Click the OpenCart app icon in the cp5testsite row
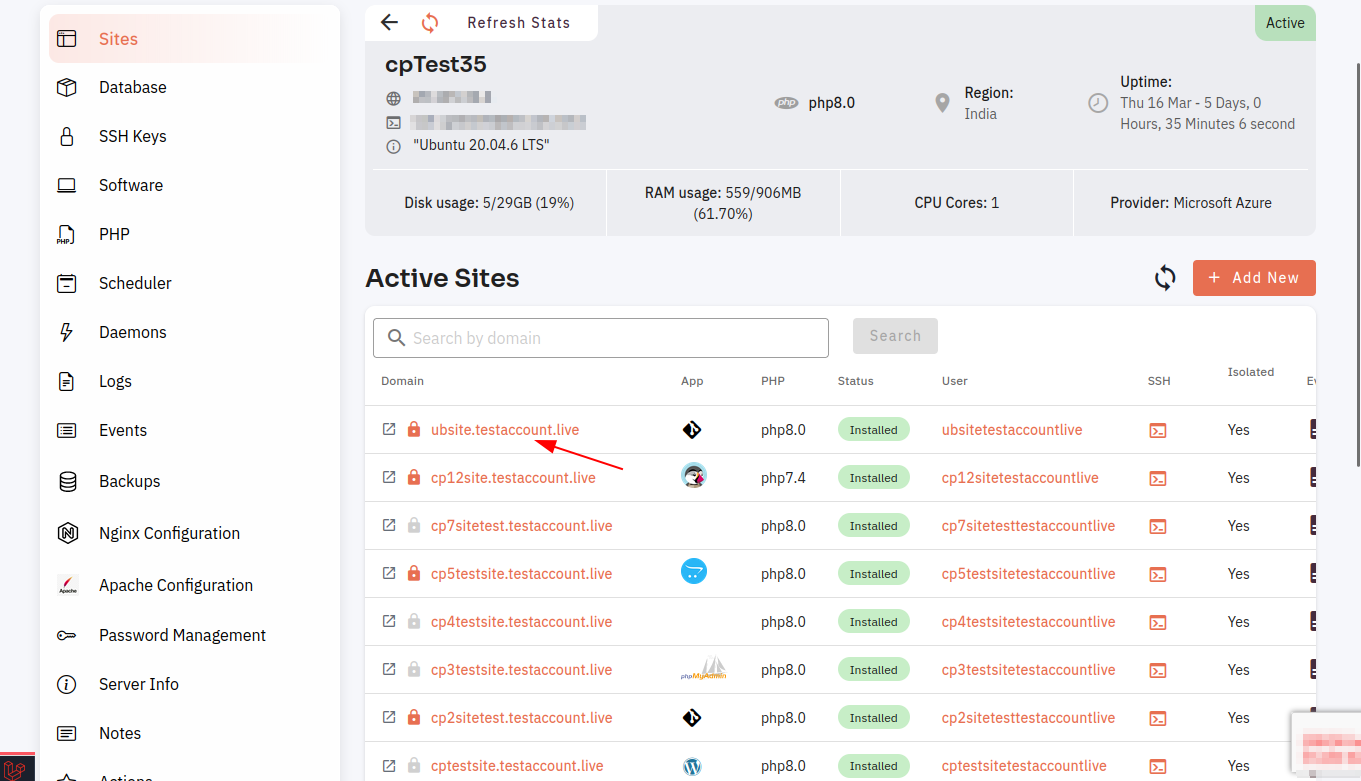Screen dimensions: 1361x781 pyautogui.click(x=694, y=572)
